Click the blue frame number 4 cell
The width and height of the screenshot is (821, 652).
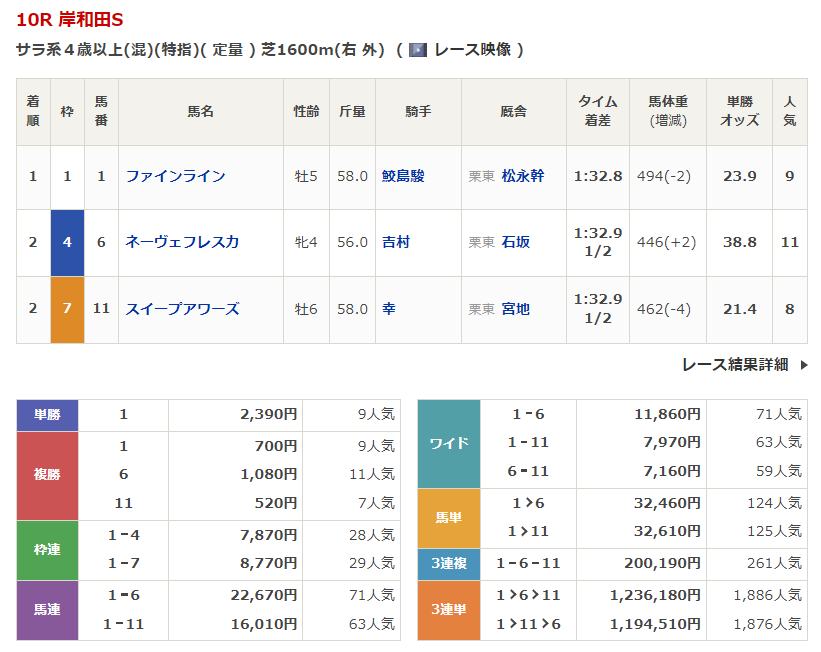tap(67, 242)
